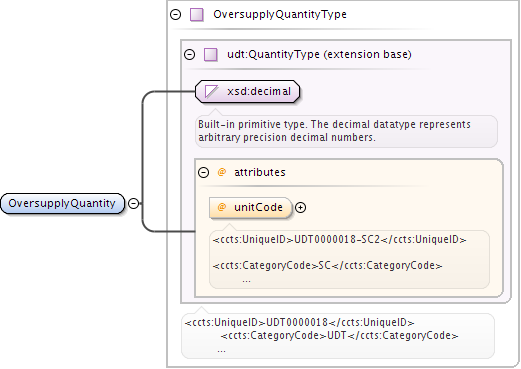Click the xsd:decimal simple type icon
This screenshot has width=521, height=369.
(x=211, y=91)
